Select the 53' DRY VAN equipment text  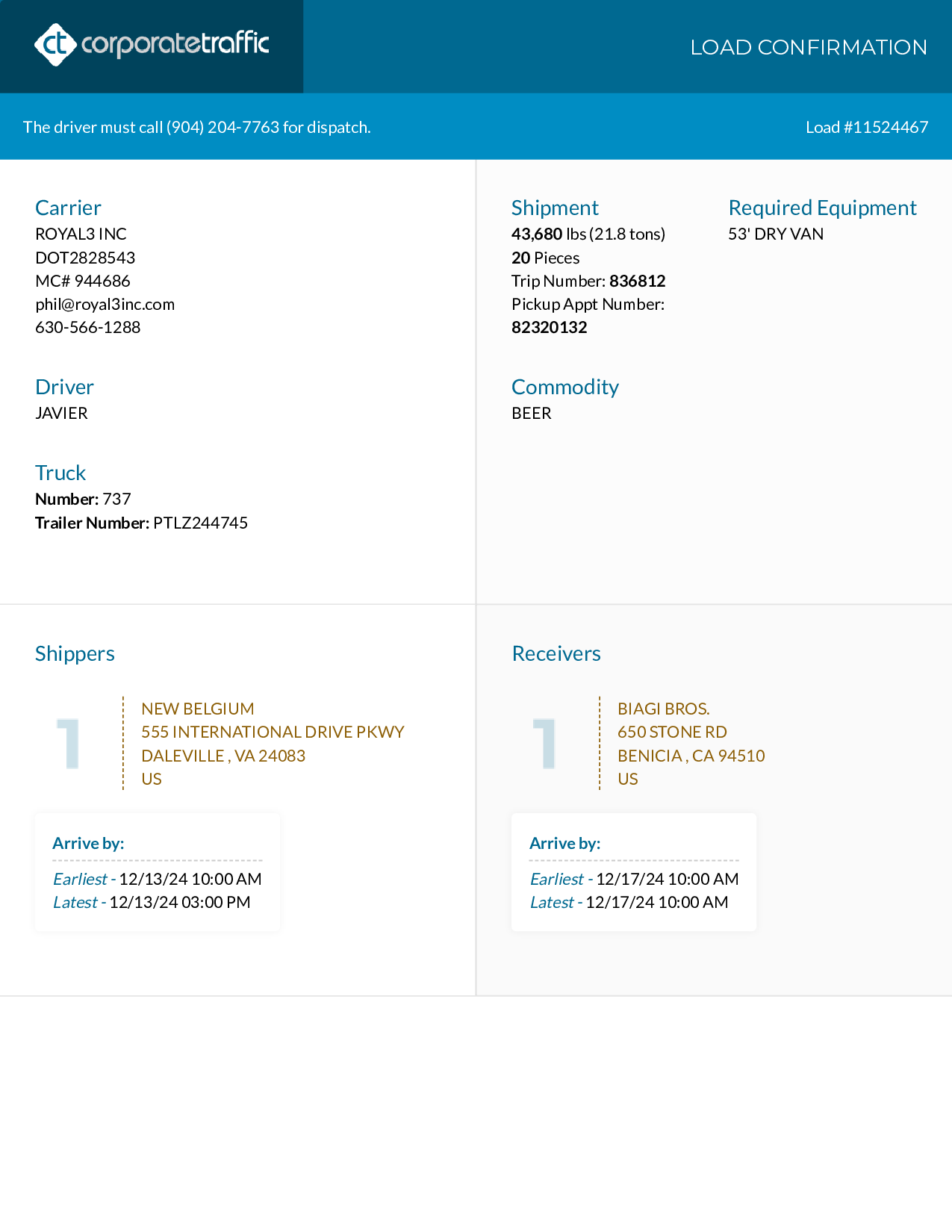click(x=776, y=234)
